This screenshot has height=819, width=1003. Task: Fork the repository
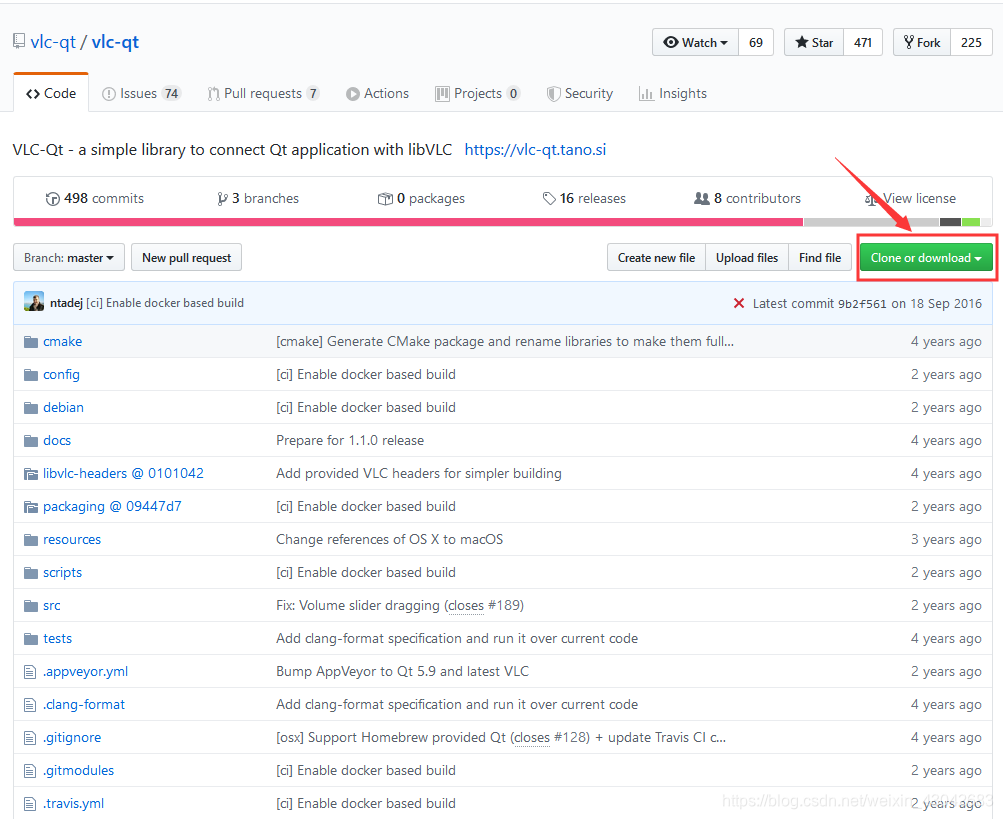click(x=920, y=42)
